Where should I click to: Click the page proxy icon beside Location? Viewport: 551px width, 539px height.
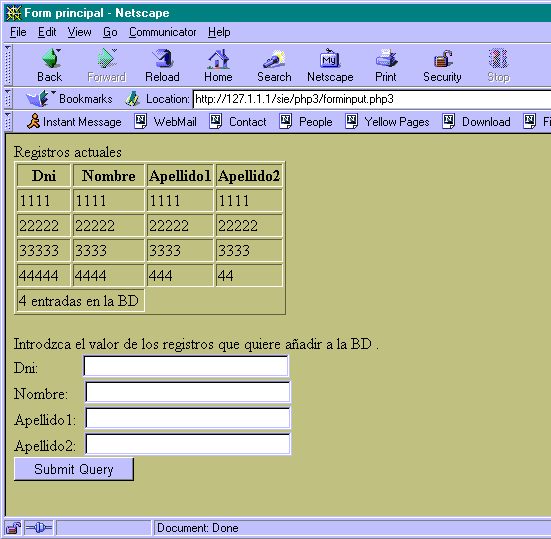pyautogui.click(x=132, y=99)
